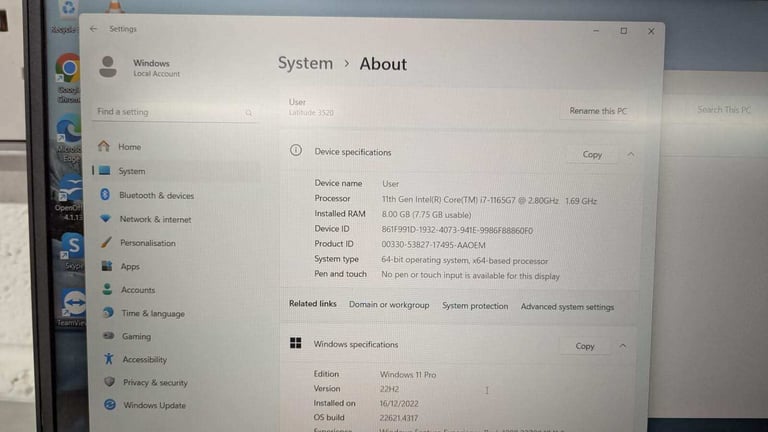Screen dimensions: 768x432
Task: Open Microsoft Edge desktop shortcut
Action: pos(69,140)
